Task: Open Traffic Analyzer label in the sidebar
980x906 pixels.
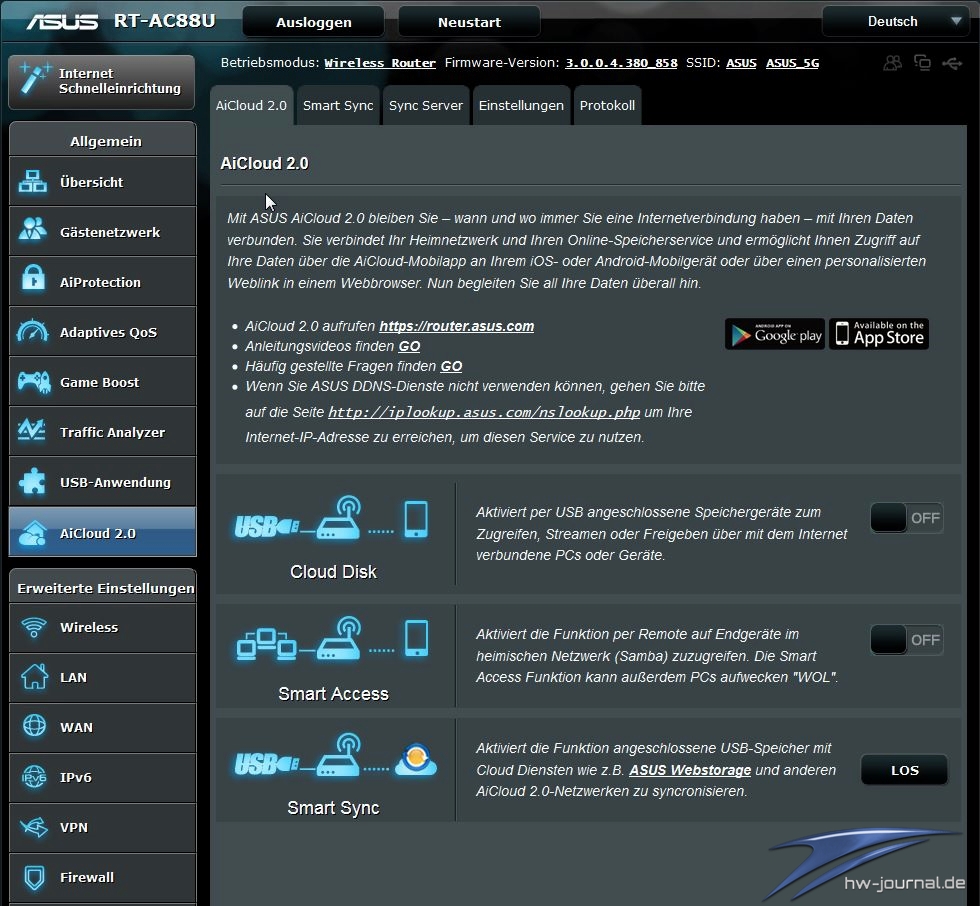Action: point(112,432)
